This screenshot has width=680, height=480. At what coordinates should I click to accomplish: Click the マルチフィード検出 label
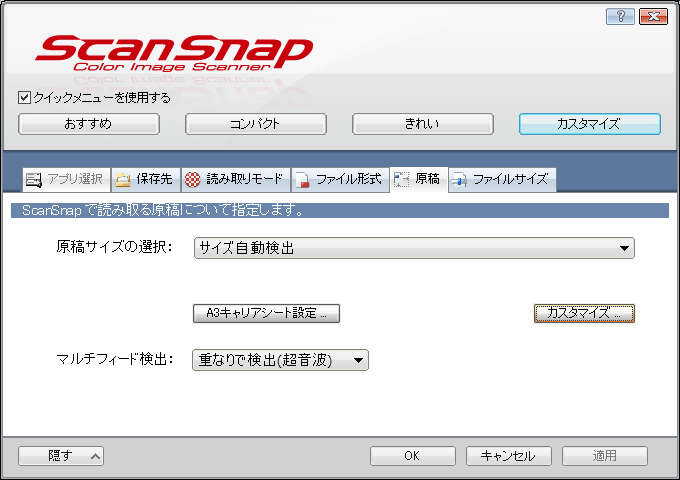(x=114, y=359)
